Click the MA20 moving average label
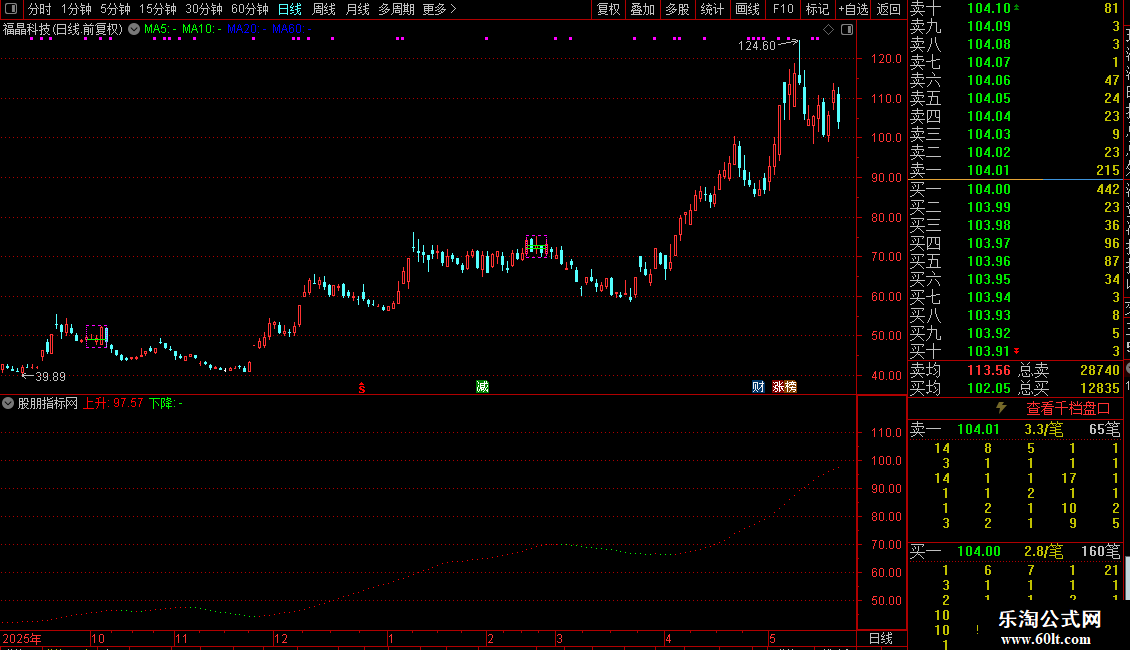 246,29
